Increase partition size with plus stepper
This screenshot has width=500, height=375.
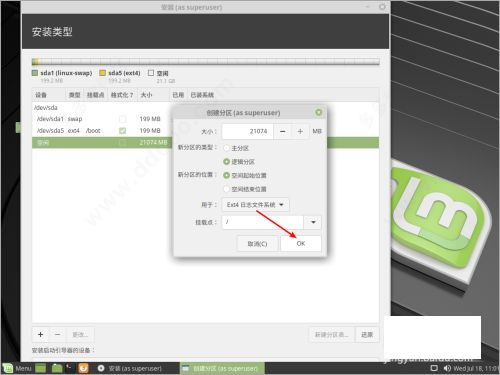pos(300,131)
